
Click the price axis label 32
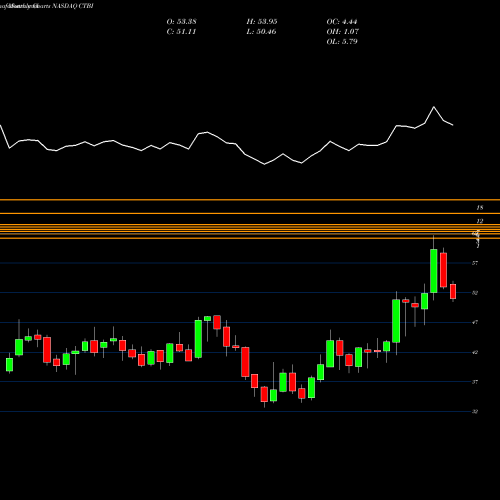tap(475, 411)
